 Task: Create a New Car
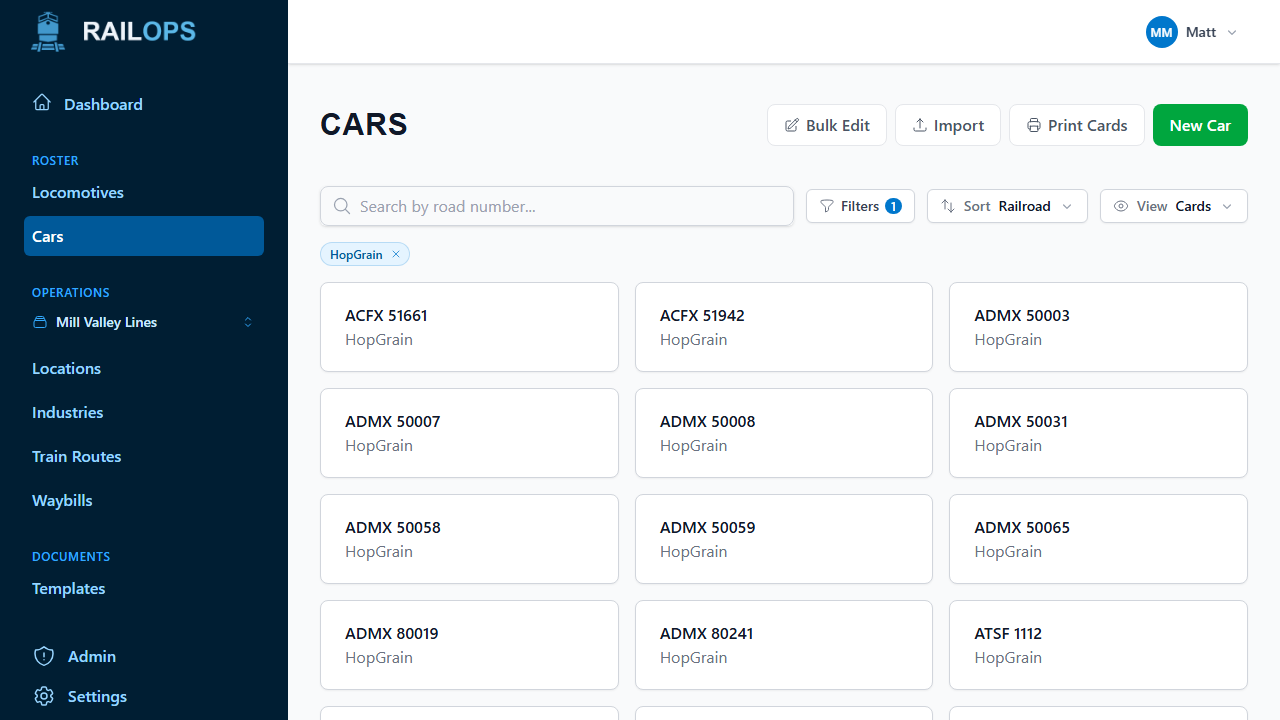click(1200, 125)
